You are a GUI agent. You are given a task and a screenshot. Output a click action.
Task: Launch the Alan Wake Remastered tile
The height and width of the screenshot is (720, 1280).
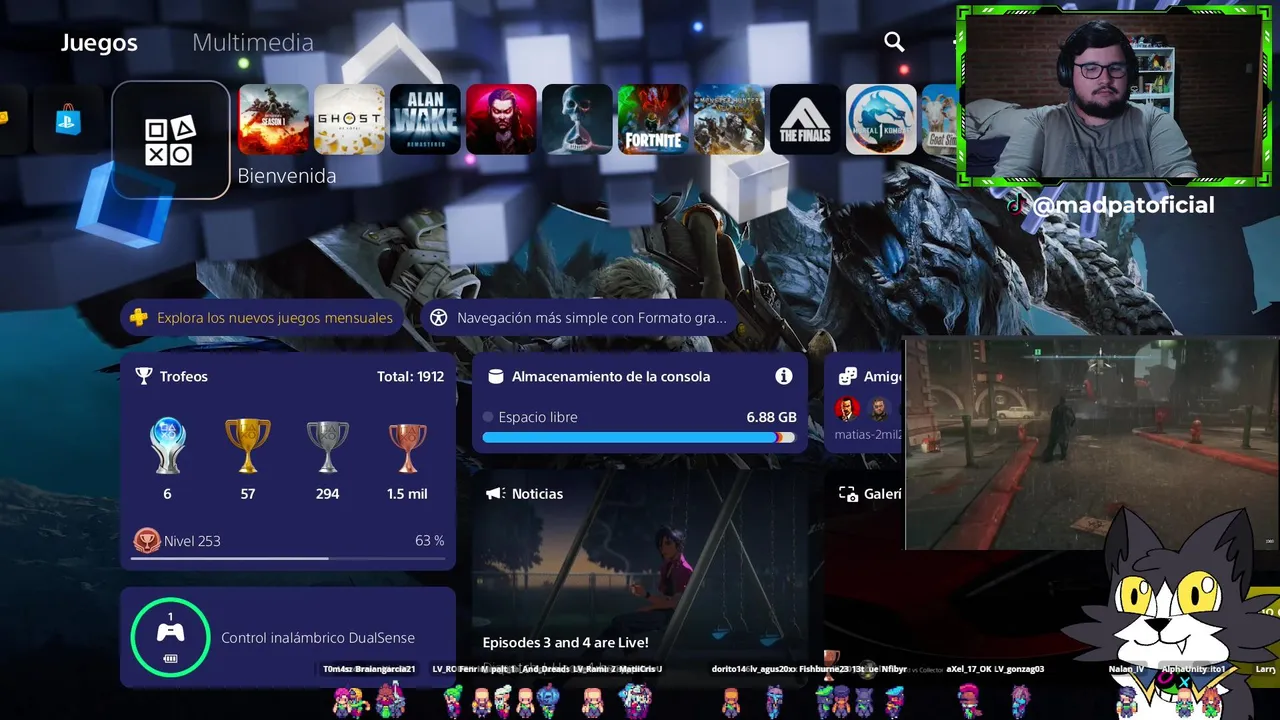[x=425, y=119]
